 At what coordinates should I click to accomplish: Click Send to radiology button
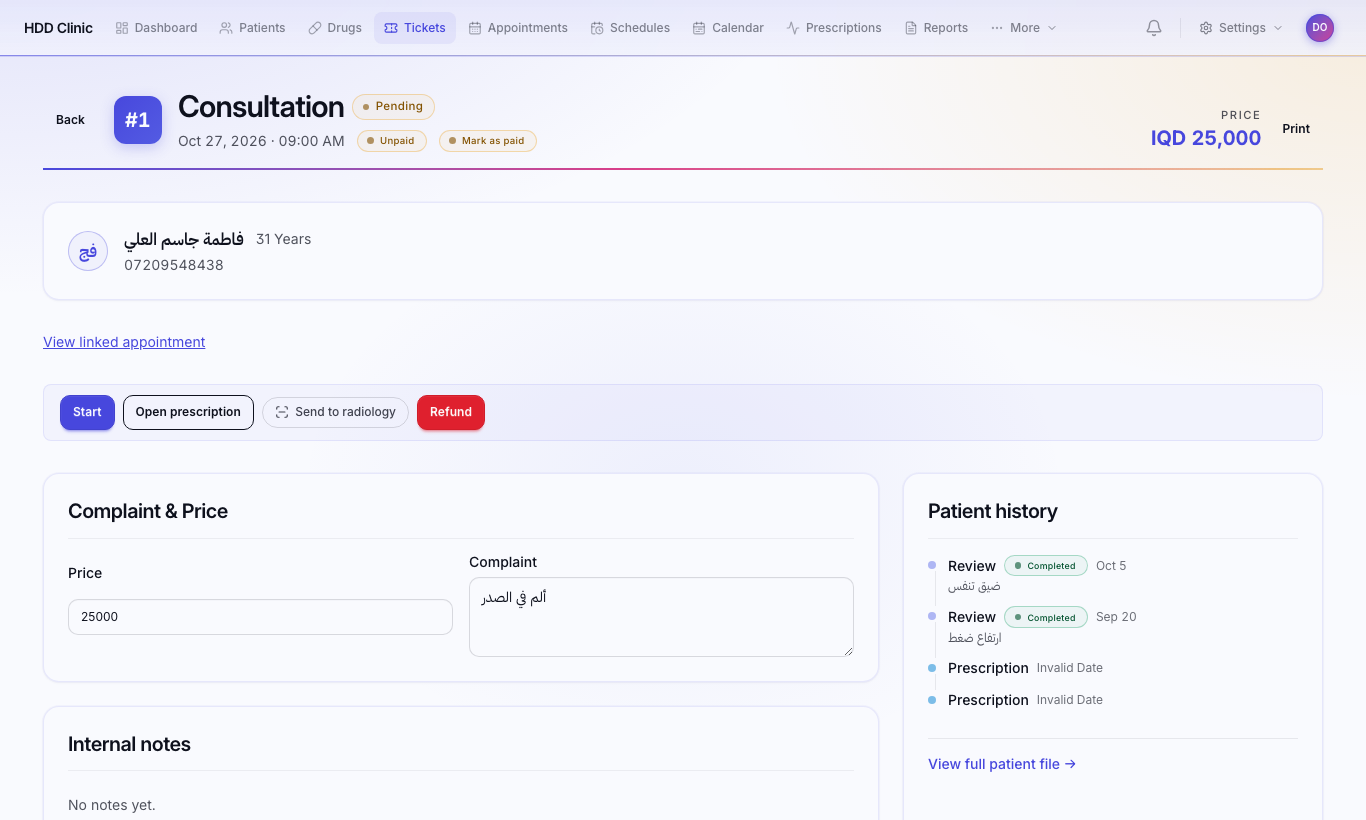tap(335, 412)
